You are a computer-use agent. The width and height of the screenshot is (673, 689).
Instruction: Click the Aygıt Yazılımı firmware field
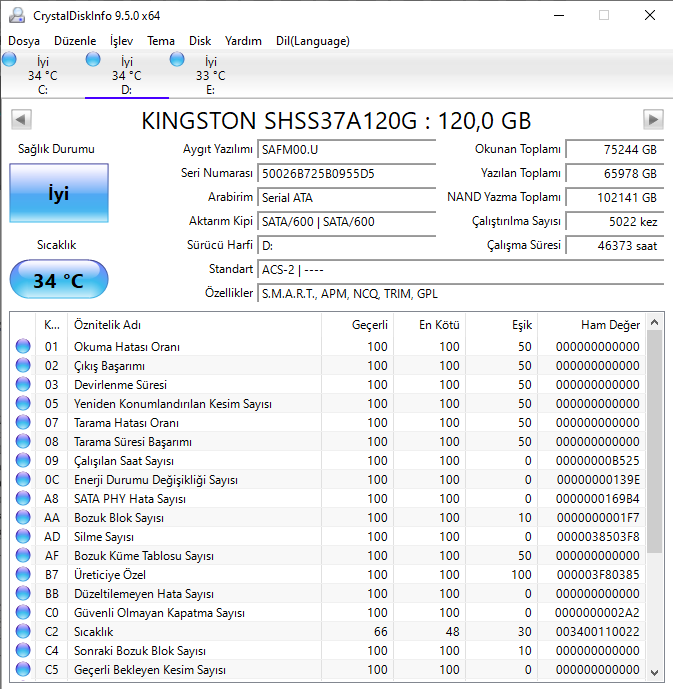click(346, 149)
